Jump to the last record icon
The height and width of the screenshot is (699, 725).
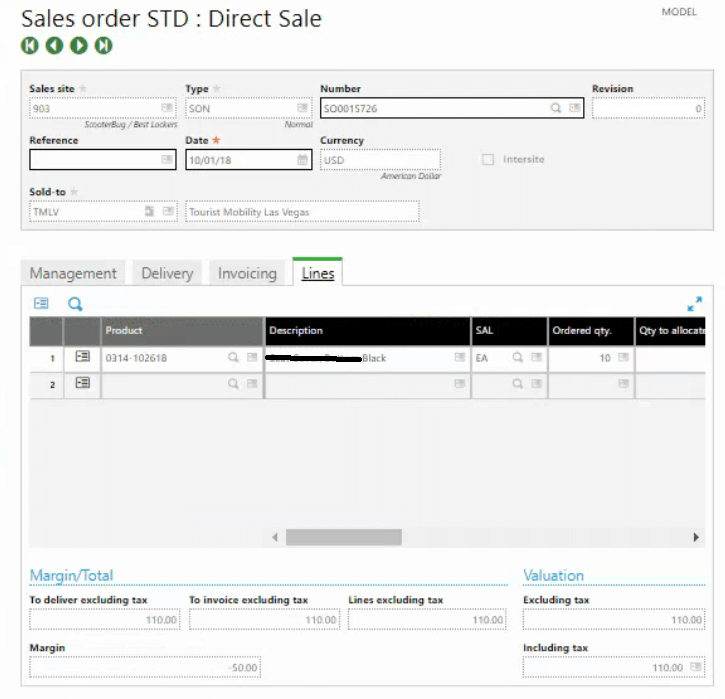(x=104, y=45)
